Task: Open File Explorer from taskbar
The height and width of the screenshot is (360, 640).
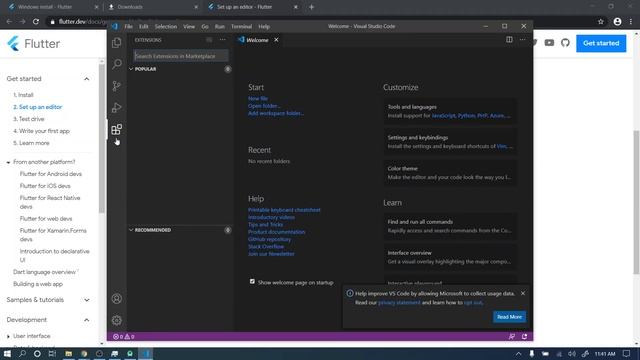Action: [69, 354]
